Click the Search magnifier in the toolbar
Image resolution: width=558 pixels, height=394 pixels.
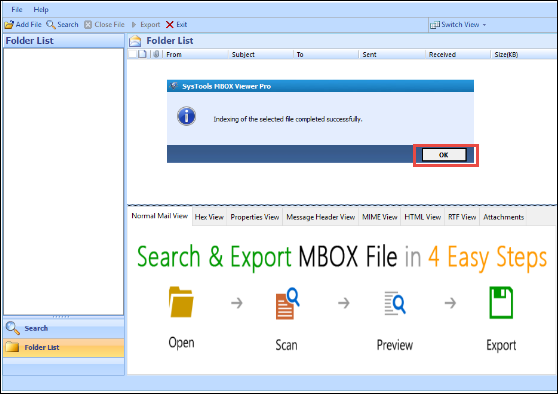(x=51, y=25)
